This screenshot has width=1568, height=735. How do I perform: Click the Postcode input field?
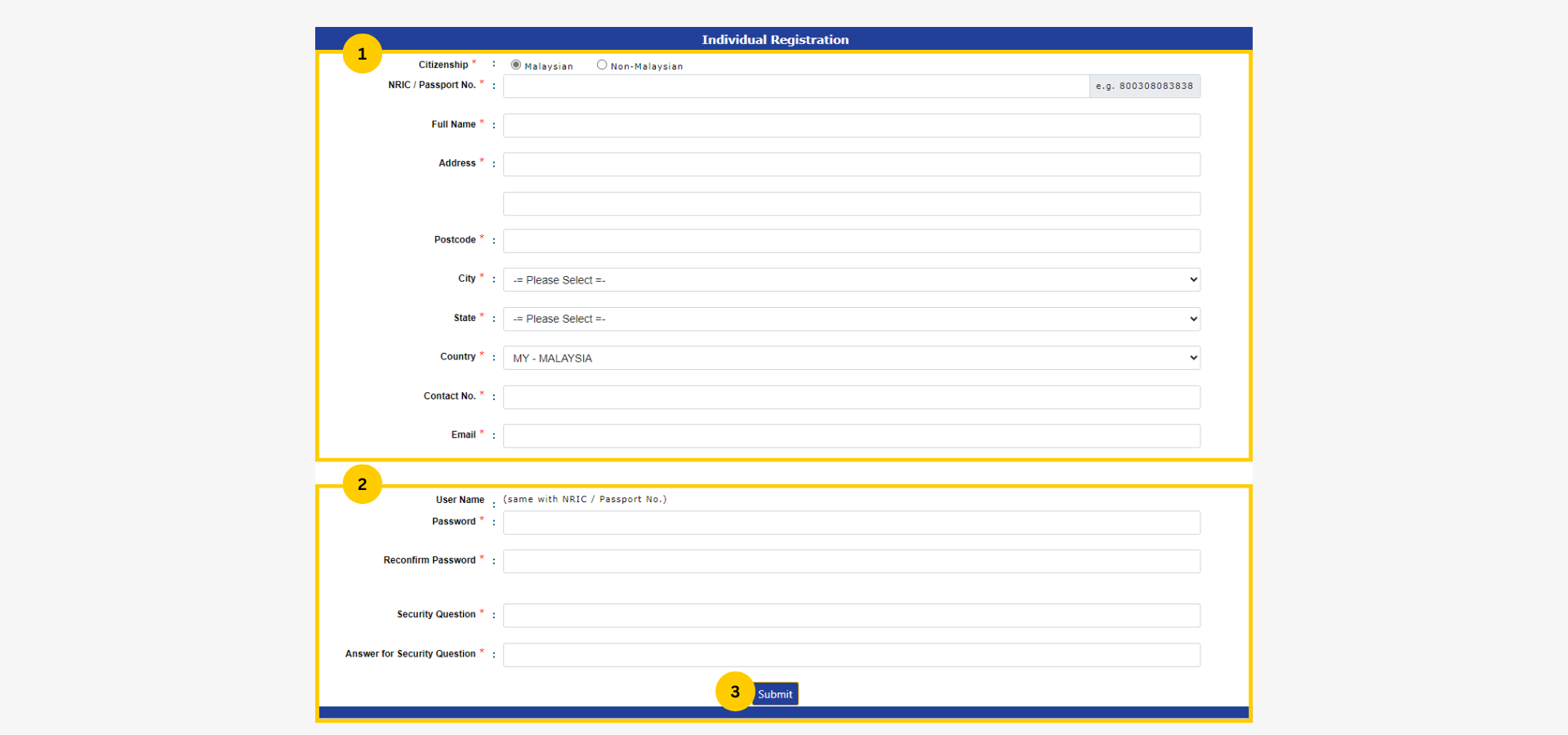(850, 240)
